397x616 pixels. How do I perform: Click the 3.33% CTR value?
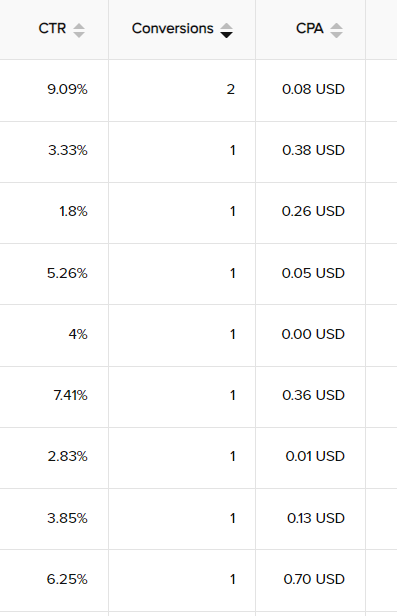(68, 150)
